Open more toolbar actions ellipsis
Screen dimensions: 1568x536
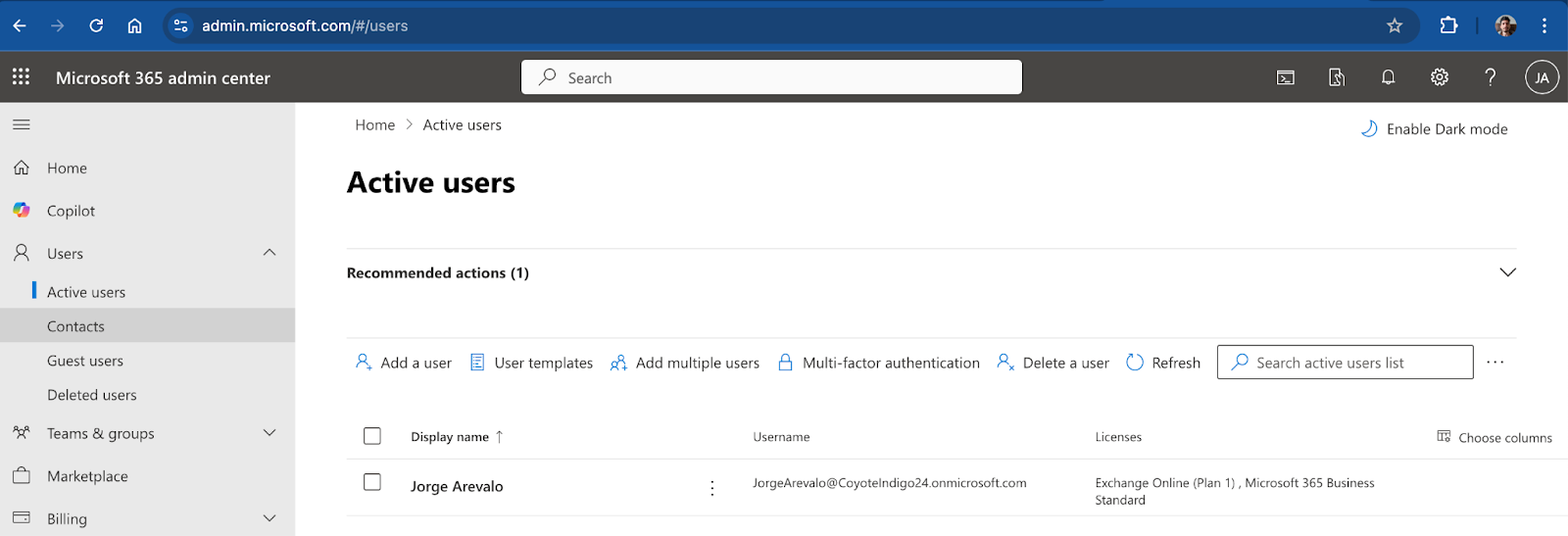[x=1494, y=362]
